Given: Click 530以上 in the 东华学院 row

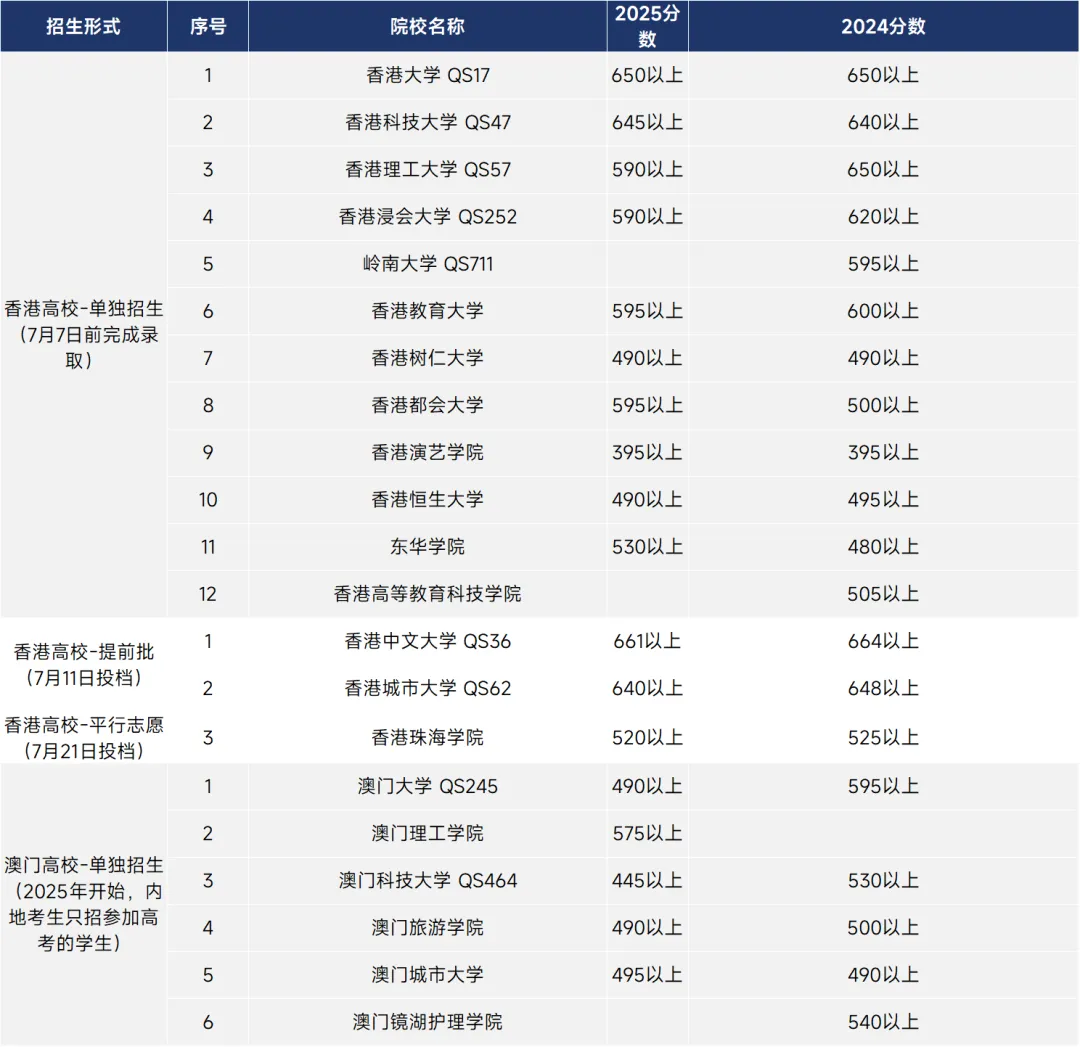Looking at the screenshot, I should [647, 547].
